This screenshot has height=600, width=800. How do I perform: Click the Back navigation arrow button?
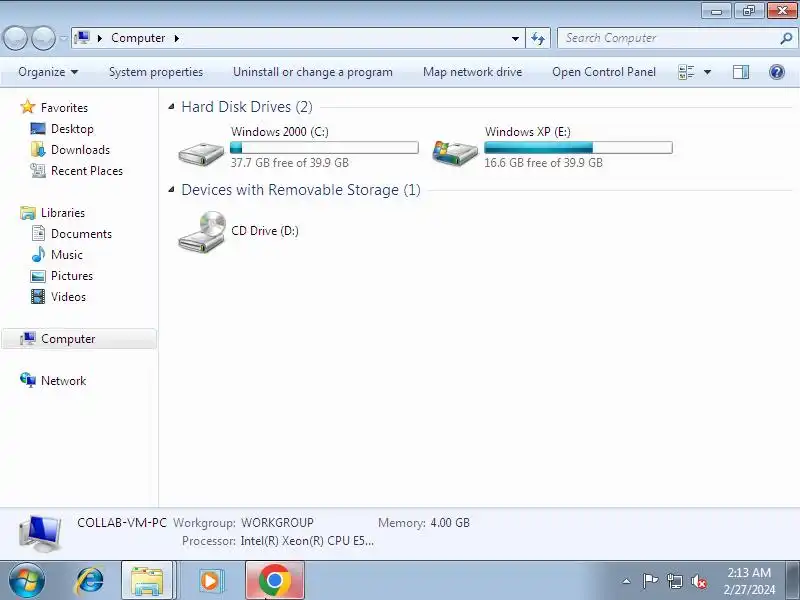16,38
